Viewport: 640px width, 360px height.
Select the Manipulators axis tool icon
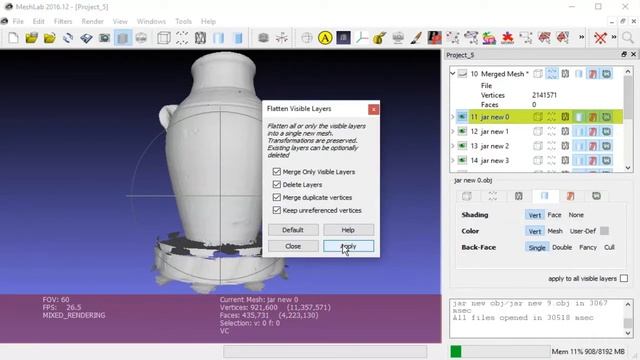(x=362, y=38)
